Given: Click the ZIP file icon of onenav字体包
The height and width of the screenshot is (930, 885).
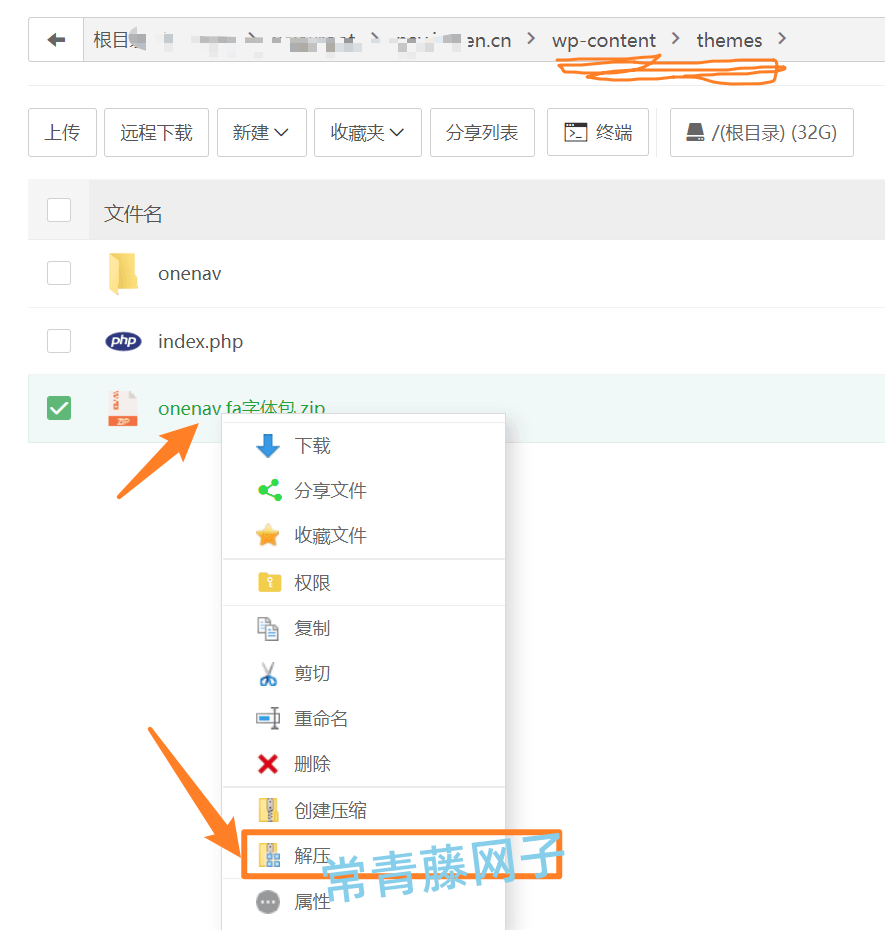Looking at the screenshot, I should pyautogui.click(x=123, y=408).
